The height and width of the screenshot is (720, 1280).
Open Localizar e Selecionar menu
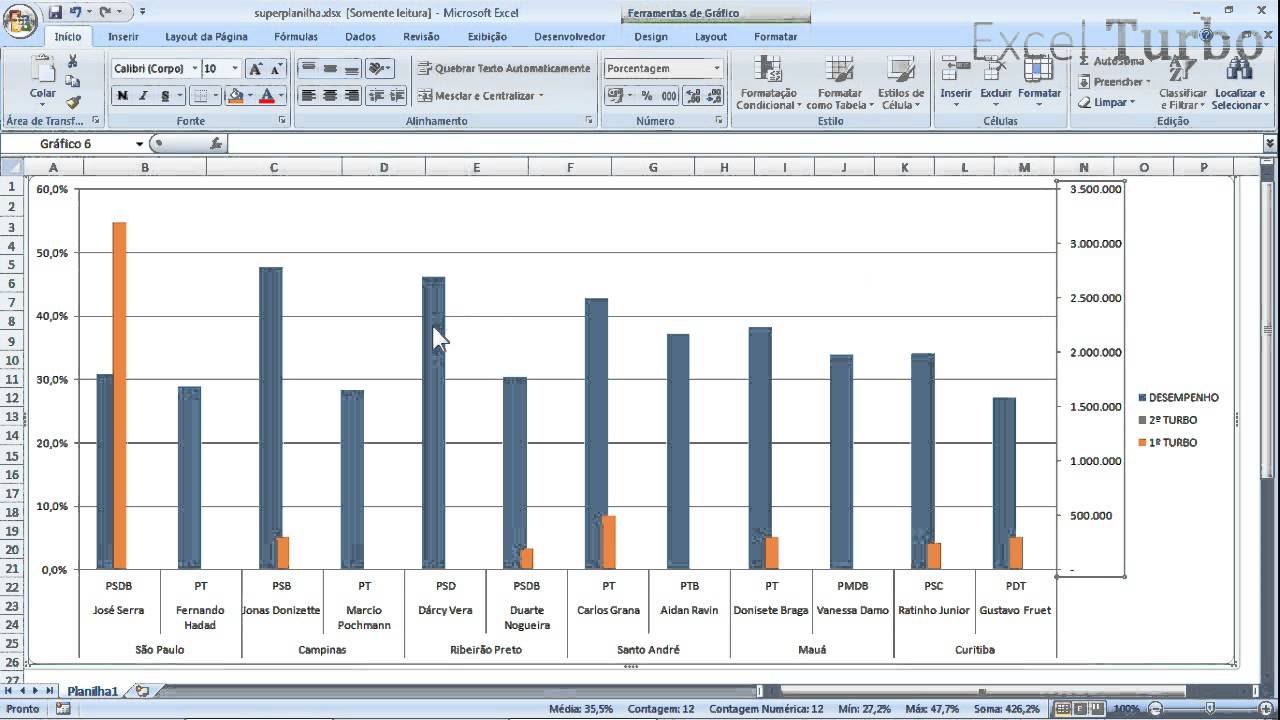[x=1239, y=82]
